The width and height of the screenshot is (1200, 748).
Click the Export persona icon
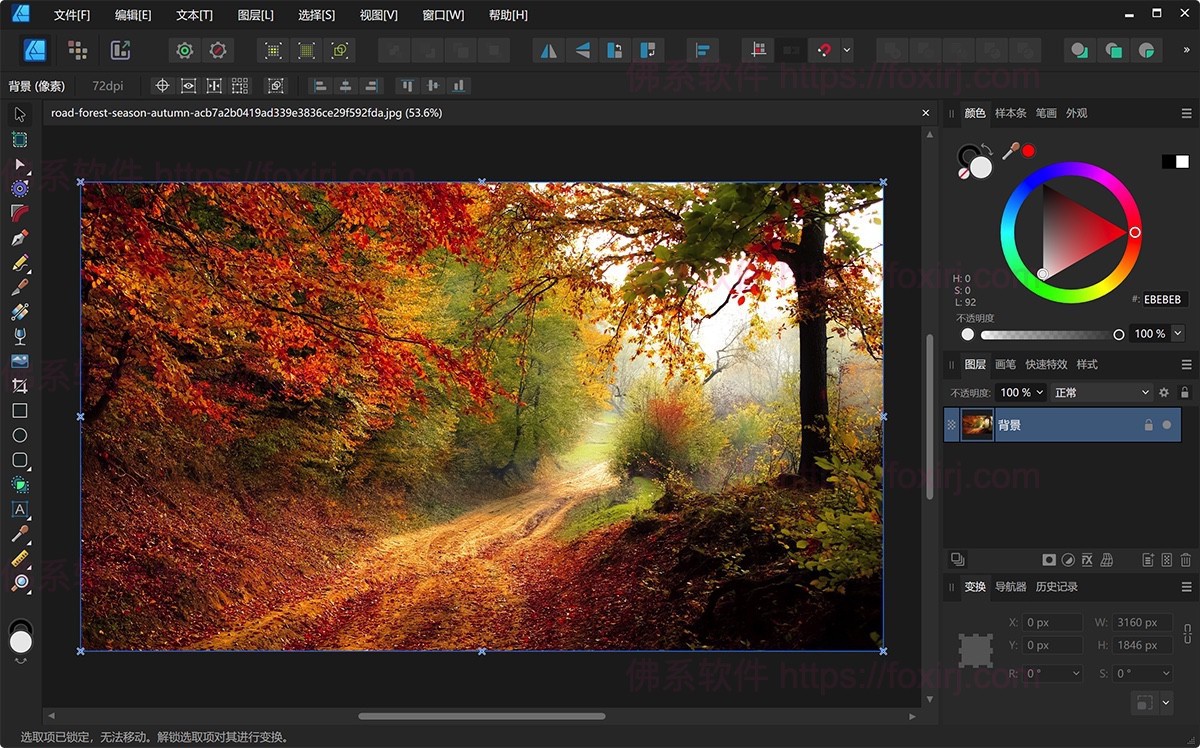point(121,50)
